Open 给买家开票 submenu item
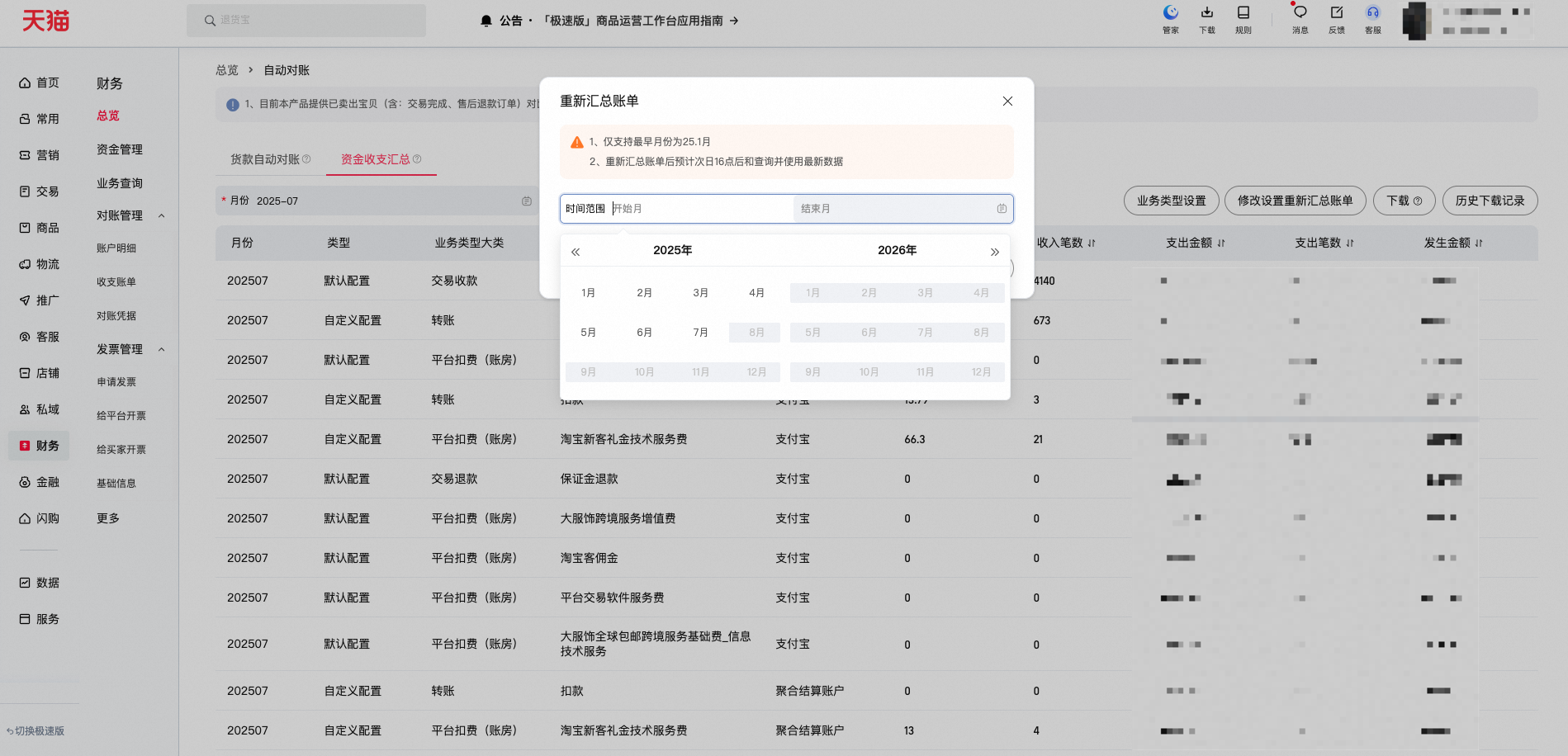This screenshot has width=1568, height=756. pyautogui.click(x=121, y=450)
